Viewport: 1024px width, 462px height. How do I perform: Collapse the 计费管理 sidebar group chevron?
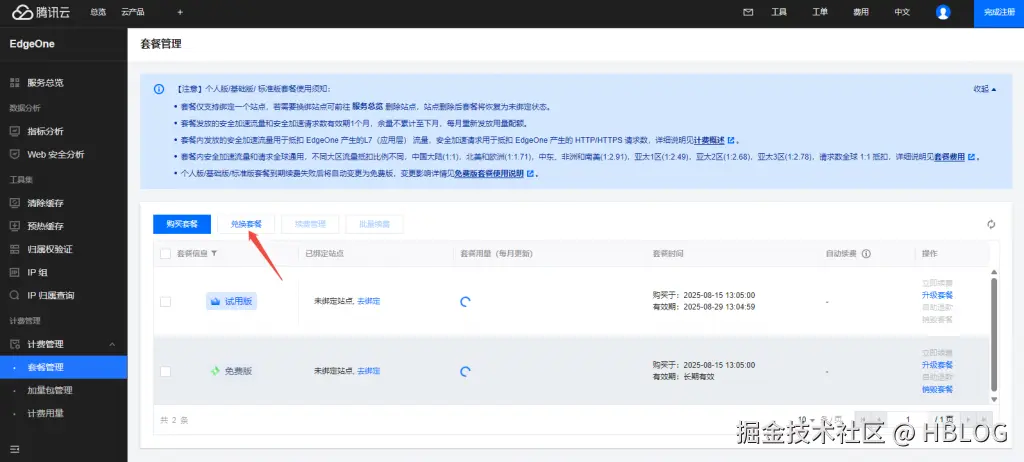coord(112,344)
